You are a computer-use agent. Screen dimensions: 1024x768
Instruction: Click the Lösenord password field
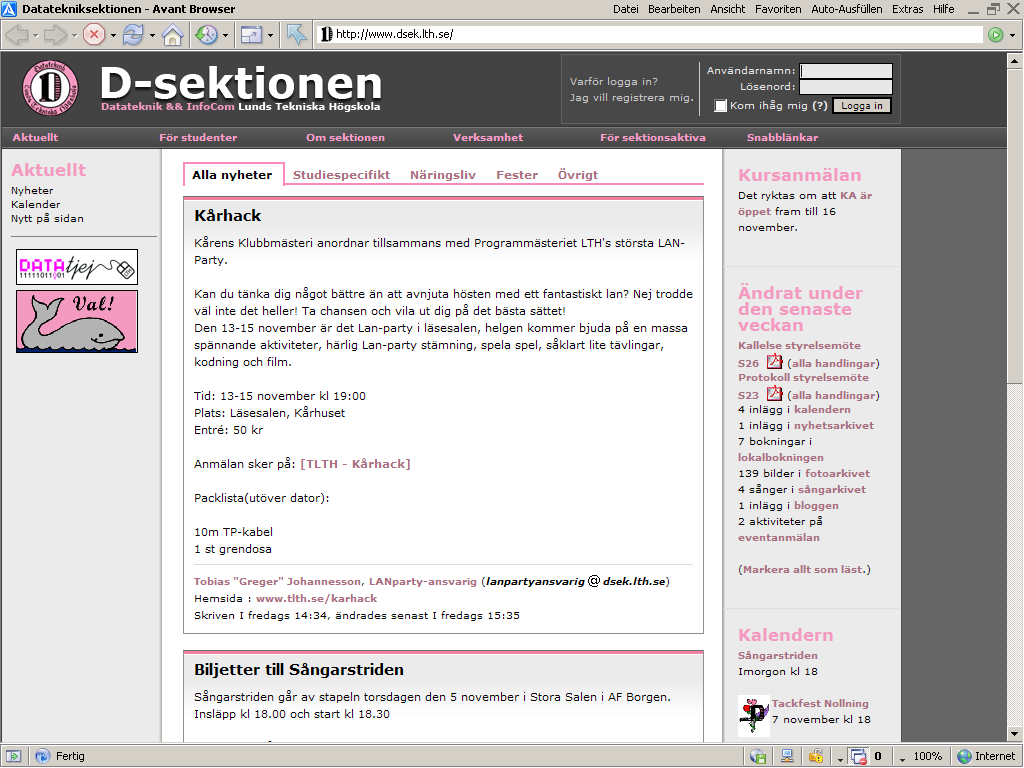click(846, 87)
